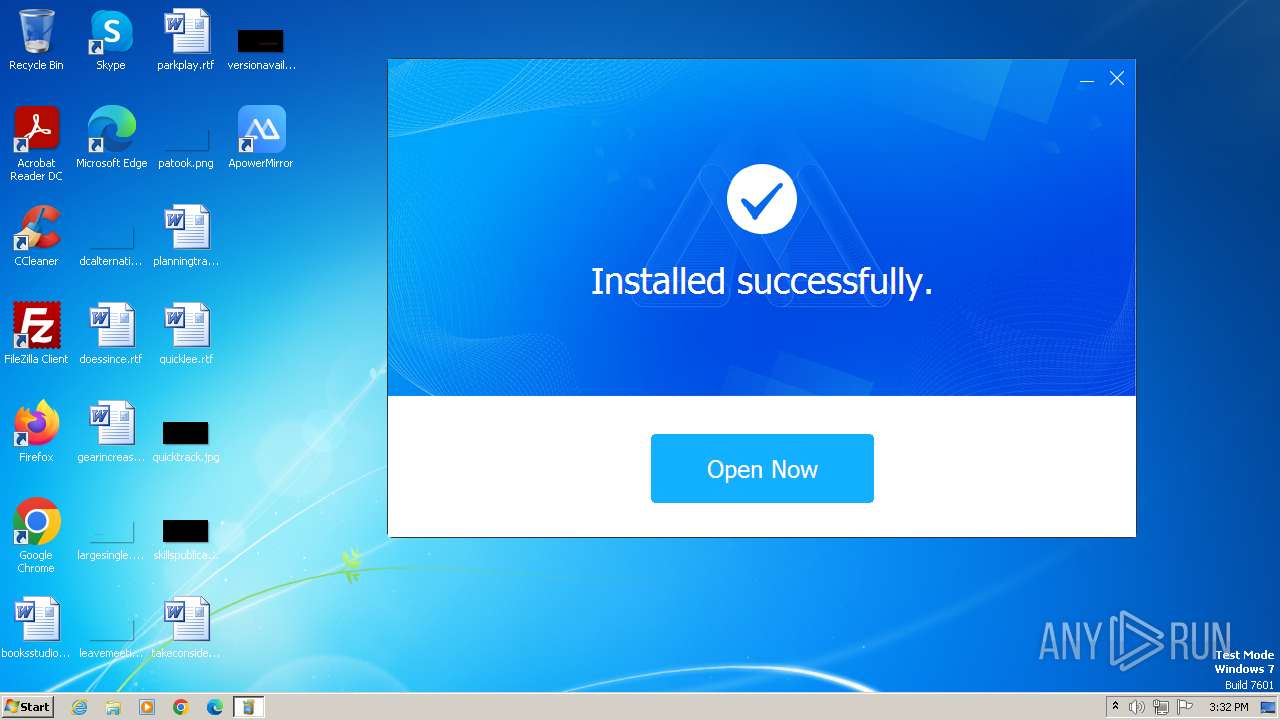Open the Recycle Bin icon
This screenshot has height=720, width=1280.
tap(36, 40)
